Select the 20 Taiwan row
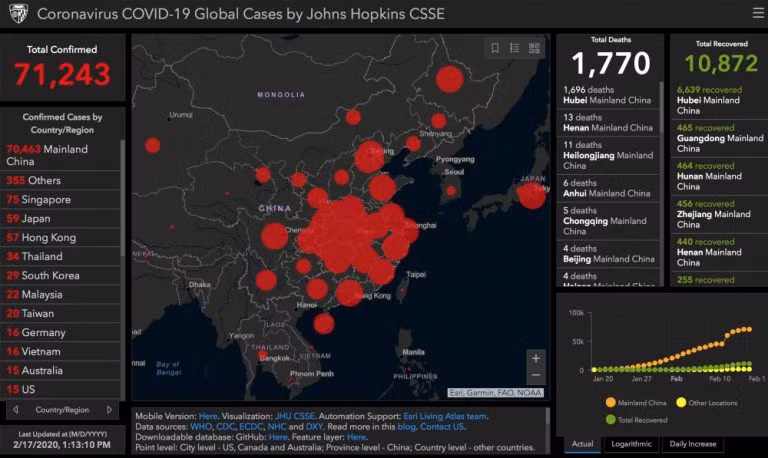This screenshot has width=768, height=458. [60, 313]
